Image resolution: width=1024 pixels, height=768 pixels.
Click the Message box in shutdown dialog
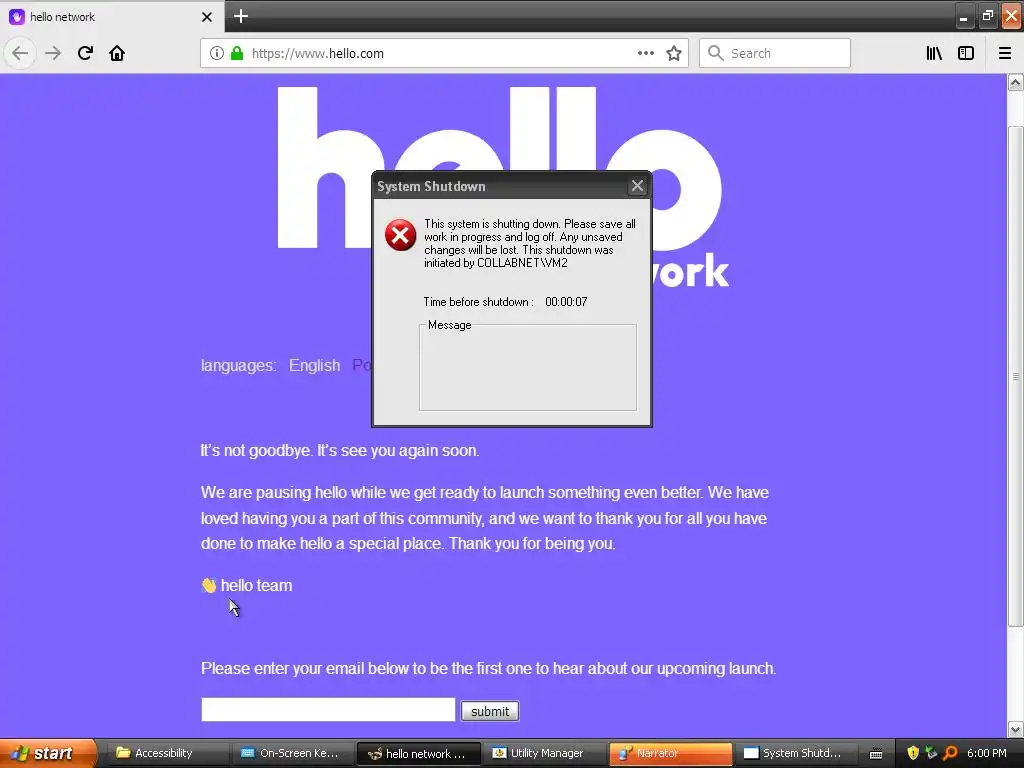(x=528, y=368)
